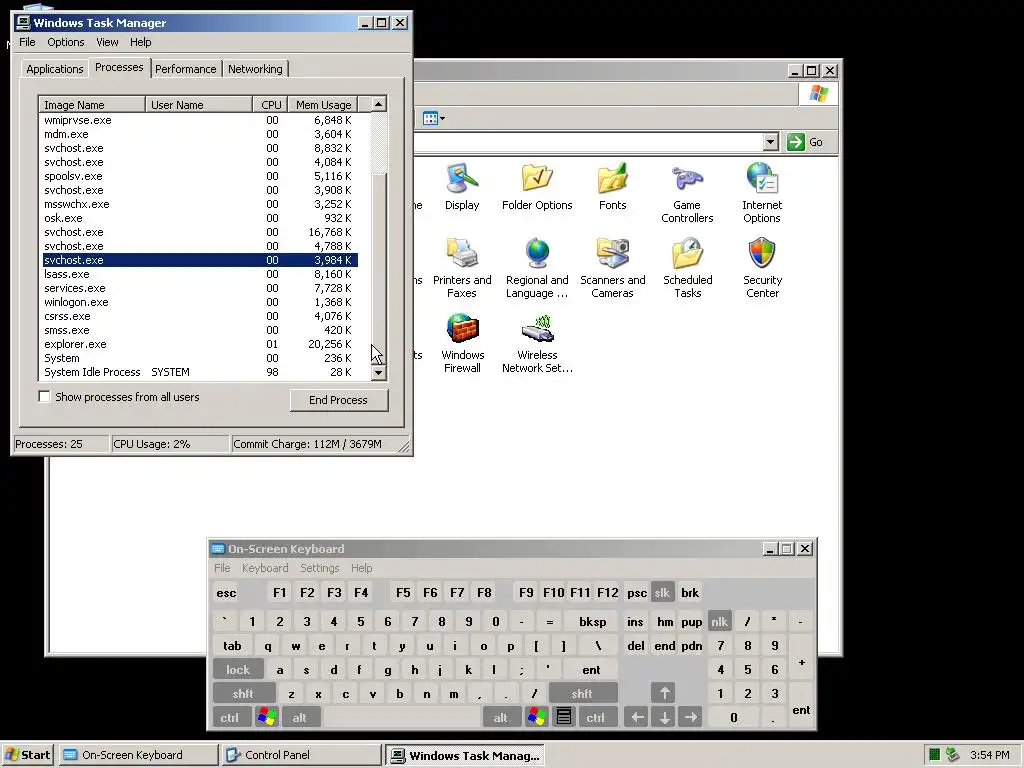
Task: Toggle the left shft key
Action: (x=244, y=693)
